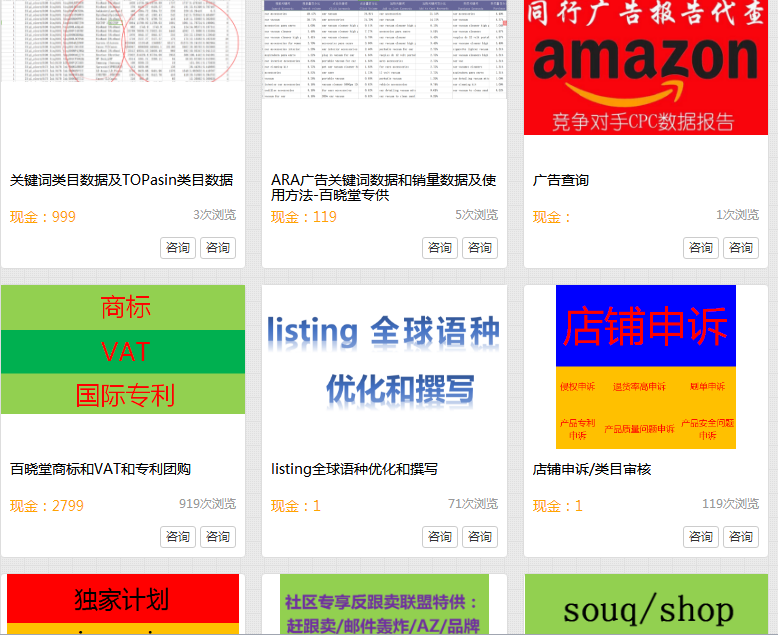Click the 5次浏览 view count
This screenshot has width=778, height=635.
pyautogui.click(x=476, y=215)
